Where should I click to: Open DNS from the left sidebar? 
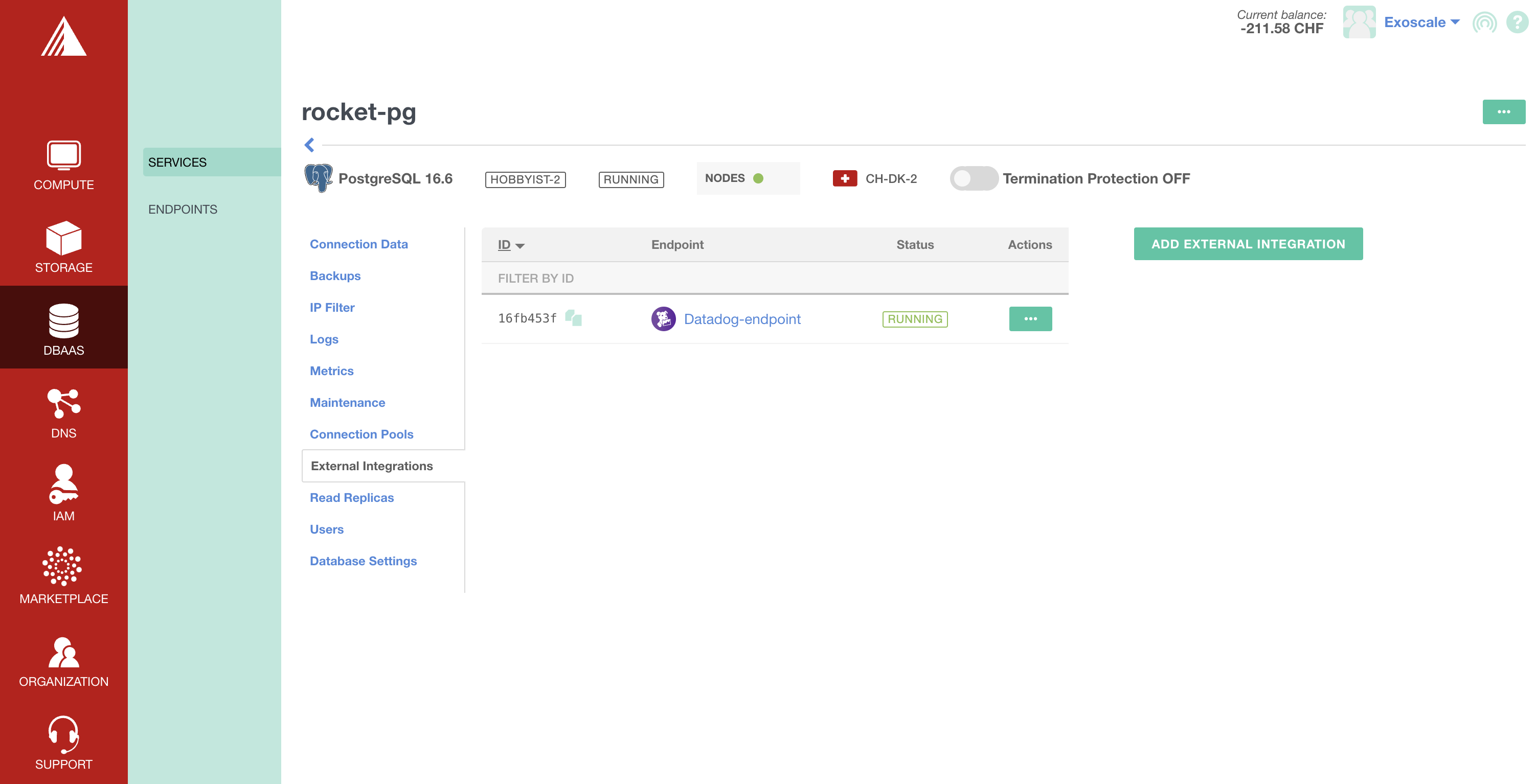pyautogui.click(x=63, y=412)
